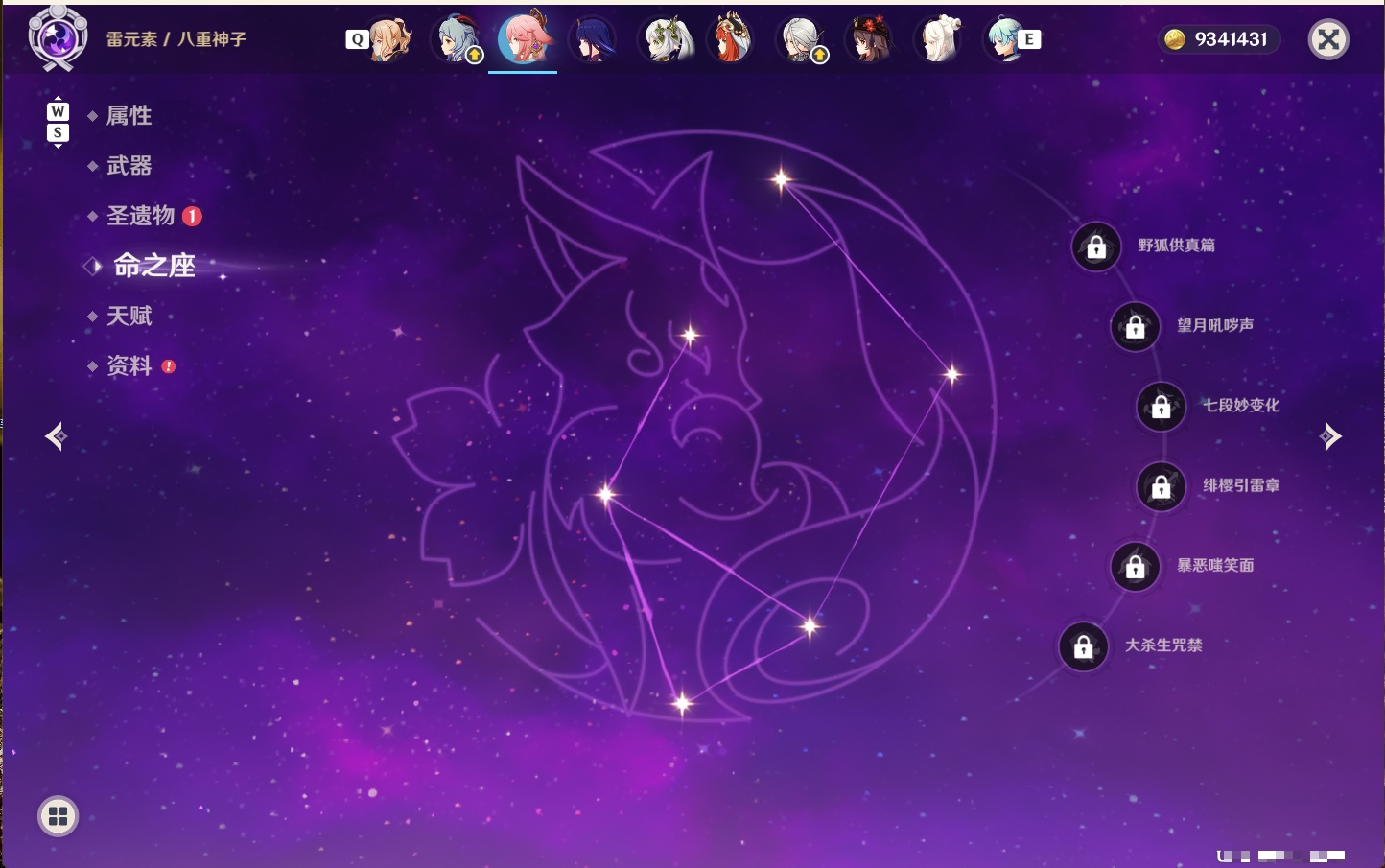The width and height of the screenshot is (1385, 868).
Task: Select the blue-haired horned character portrait
Action: [459, 39]
